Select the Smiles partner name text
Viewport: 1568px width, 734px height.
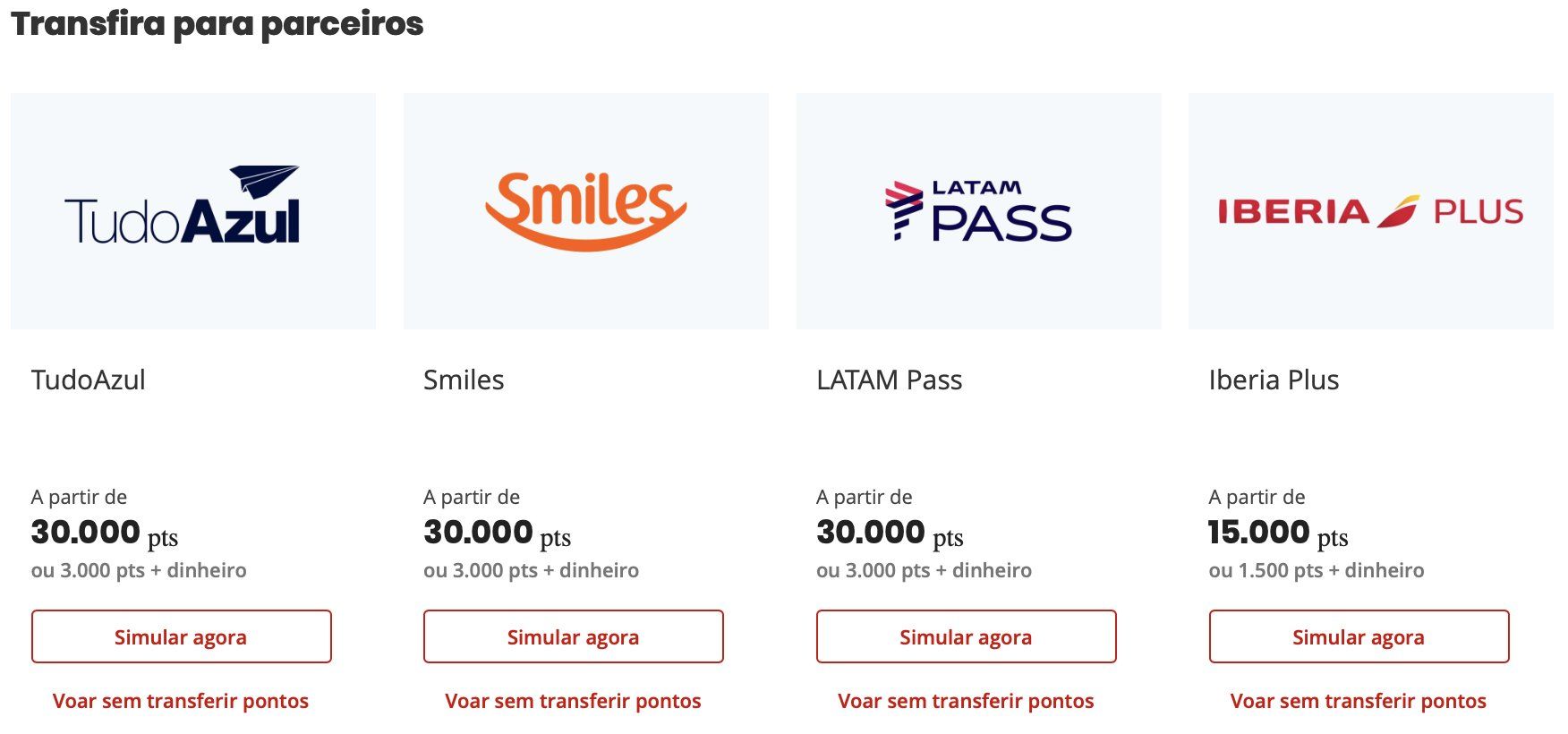click(x=464, y=380)
